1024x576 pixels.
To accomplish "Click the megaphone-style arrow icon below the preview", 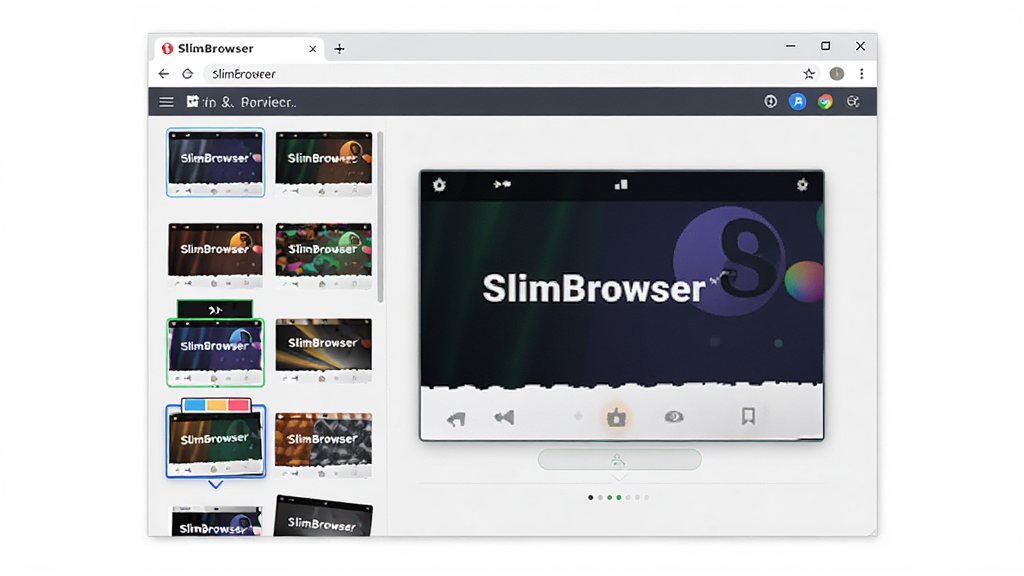I will tap(504, 417).
